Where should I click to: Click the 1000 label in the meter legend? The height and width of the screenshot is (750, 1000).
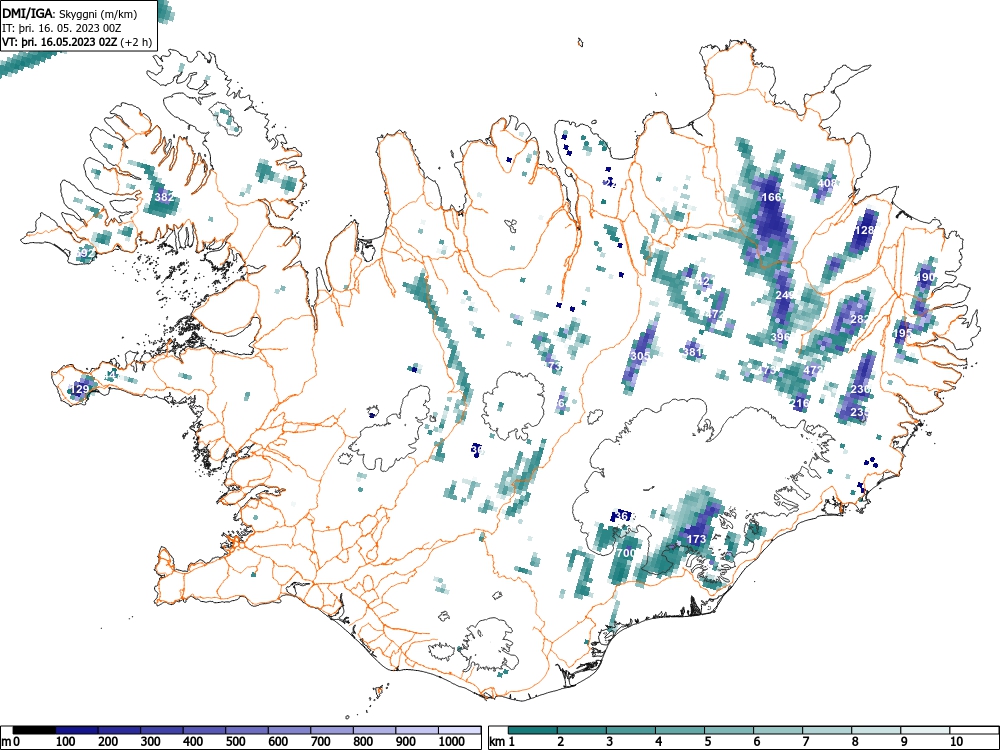tap(452, 742)
